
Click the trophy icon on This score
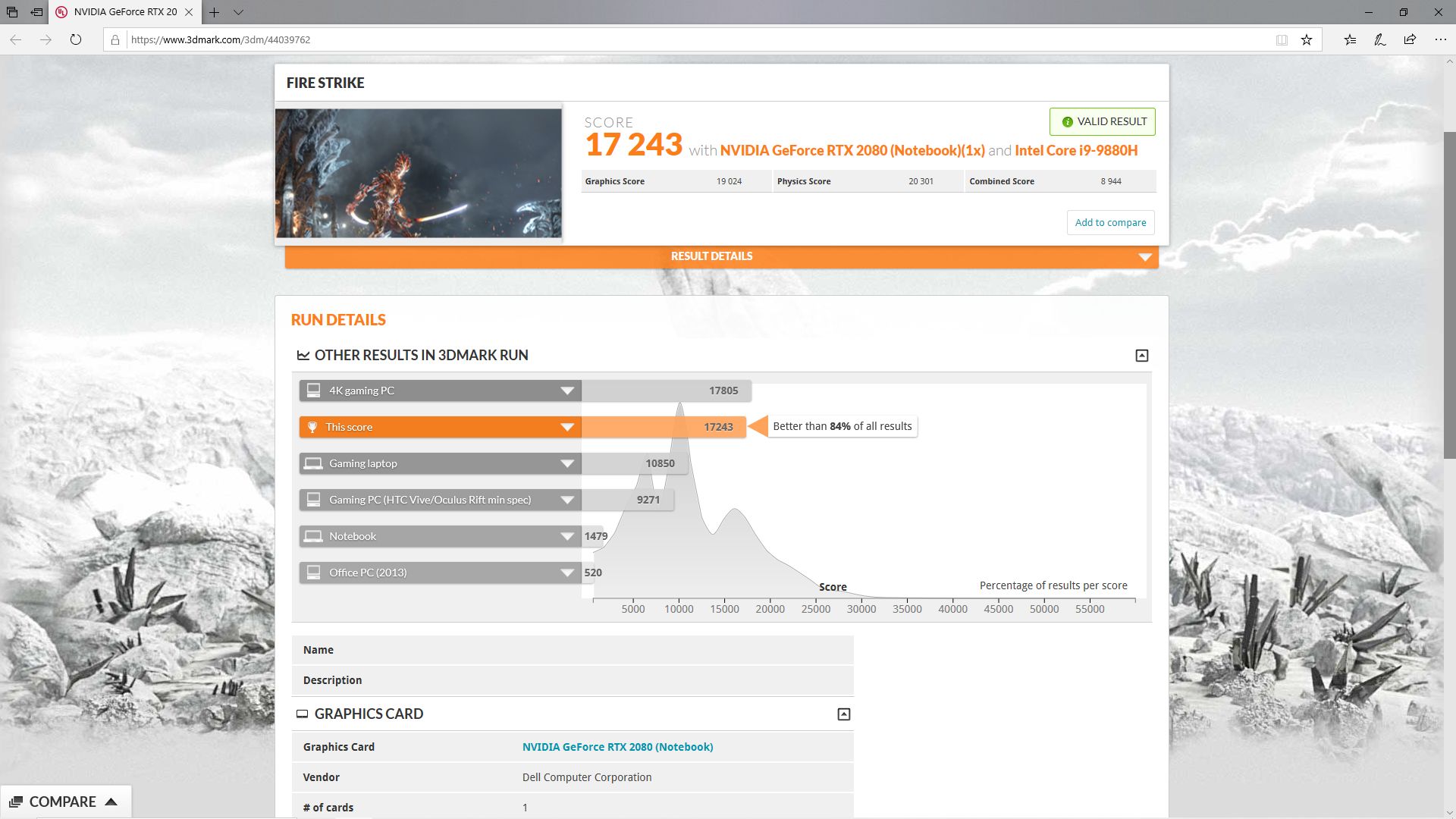point(312,427)
